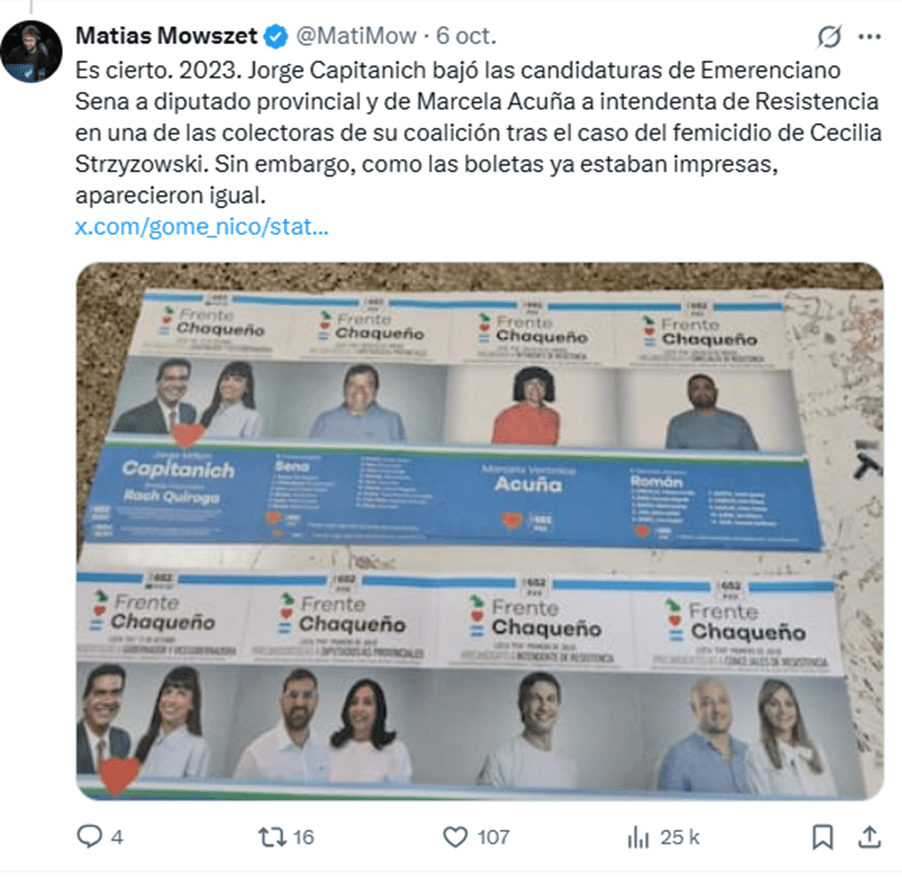Click the 16 reposts count
Image resolution: width=902 pixels, height=891 pixels.
304,837
